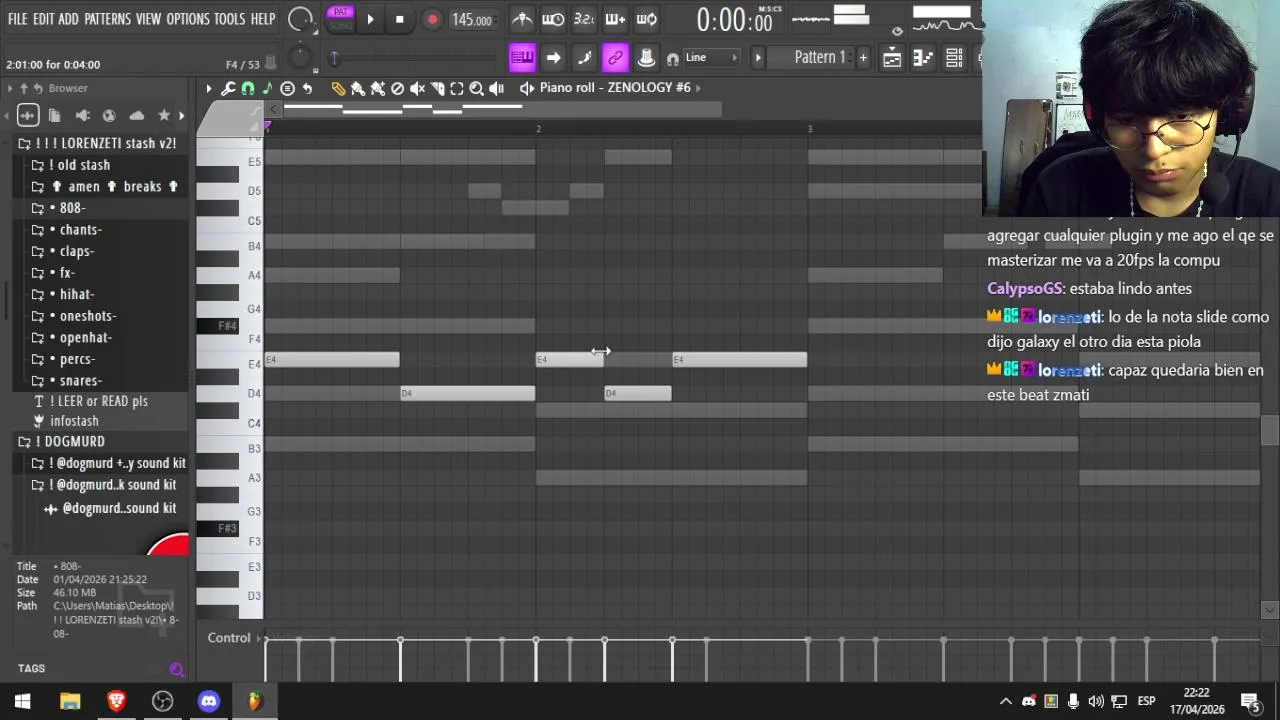The width and height of the screenshot is (1280, 720).
Task: Open the FILE menu
Action: (18, 19)
